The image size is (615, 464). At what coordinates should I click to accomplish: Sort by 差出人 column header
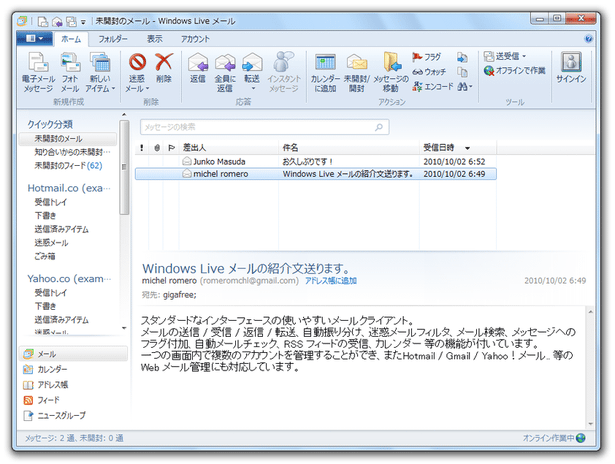pyautogui.click(x=229, y=148)
